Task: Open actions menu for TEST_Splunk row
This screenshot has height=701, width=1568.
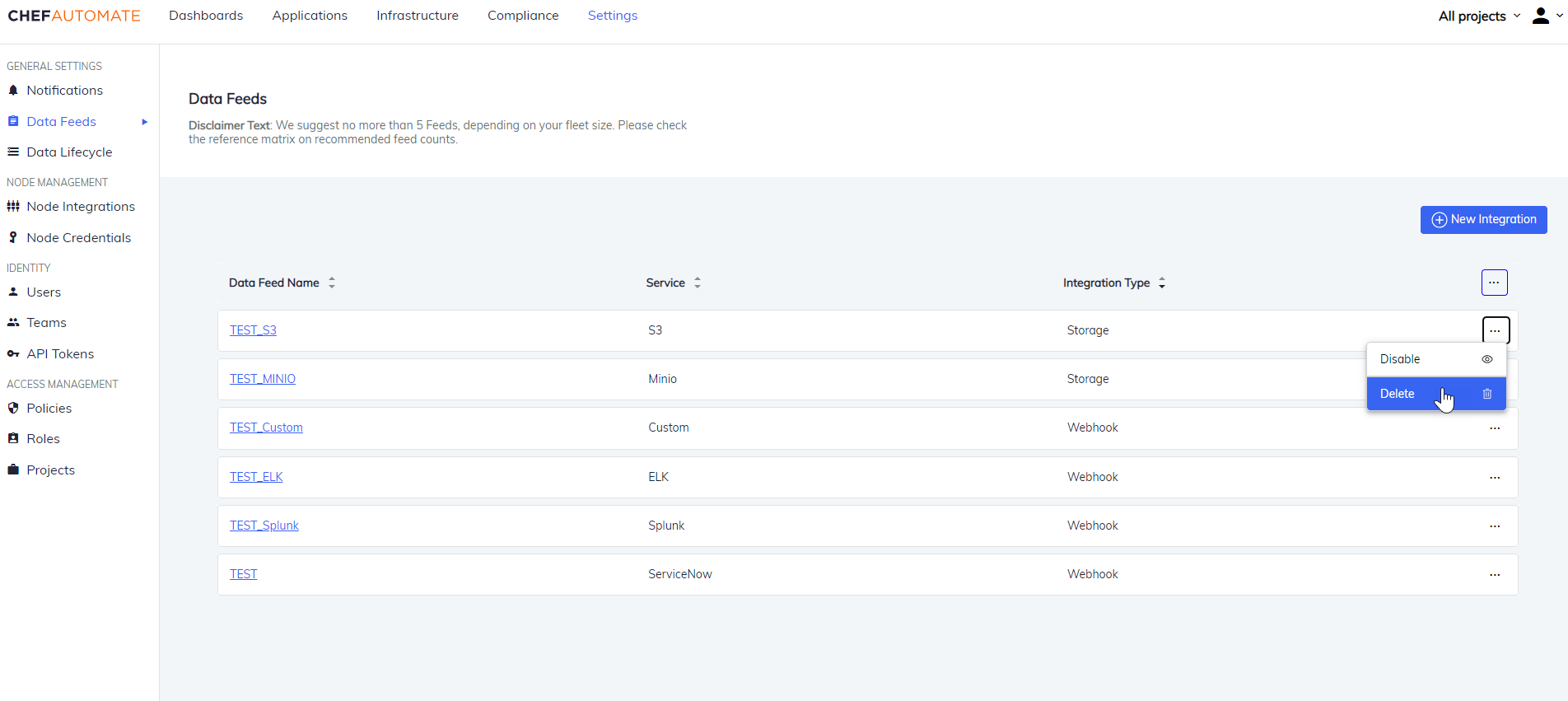Action: point(1495,526)
